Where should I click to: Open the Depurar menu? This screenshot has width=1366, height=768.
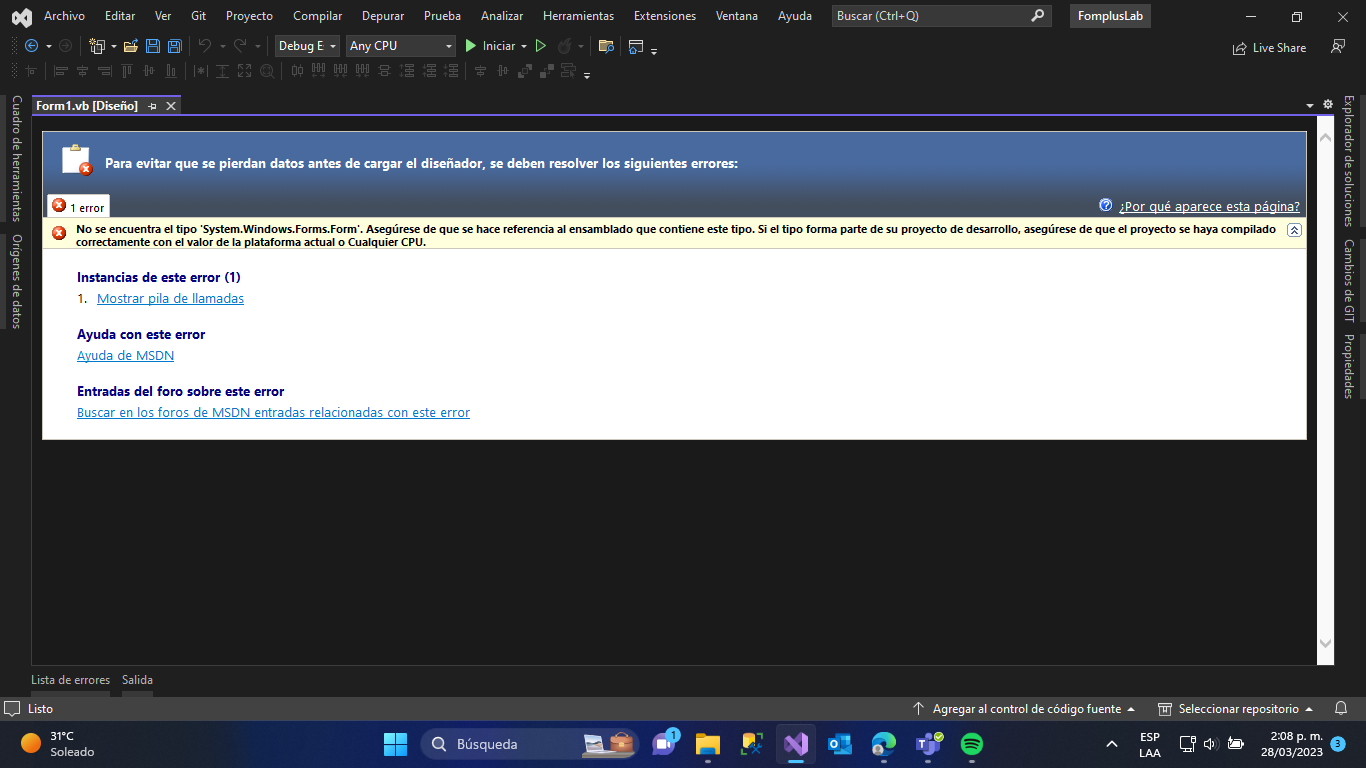[x=383, y=16]
